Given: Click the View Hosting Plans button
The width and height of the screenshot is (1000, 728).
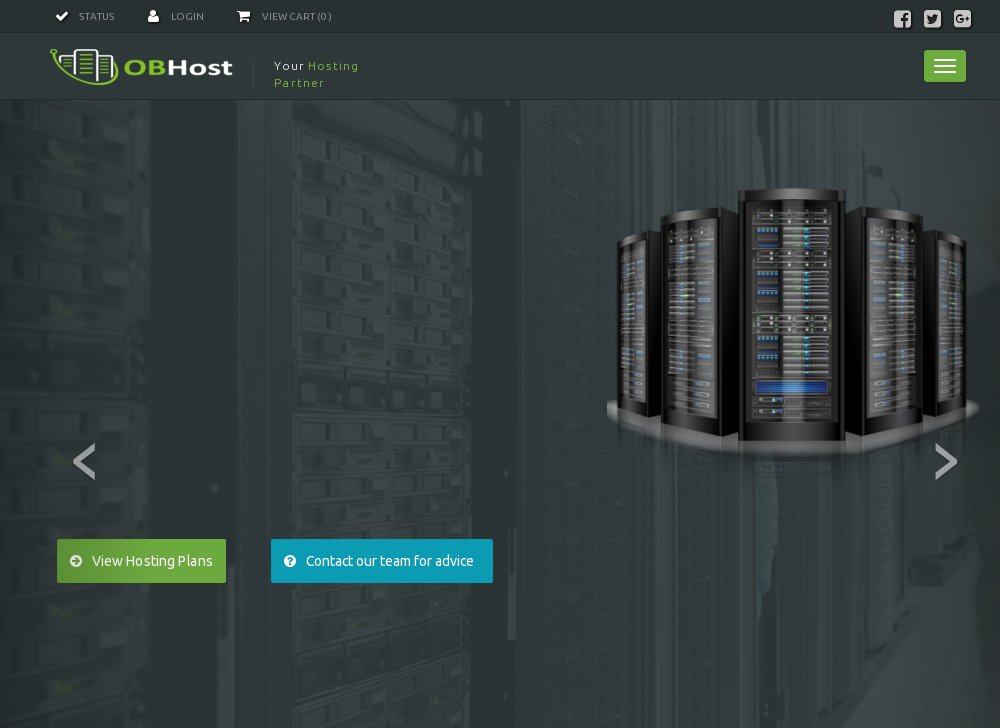Looking at the screenshot, I should [141, 561].
